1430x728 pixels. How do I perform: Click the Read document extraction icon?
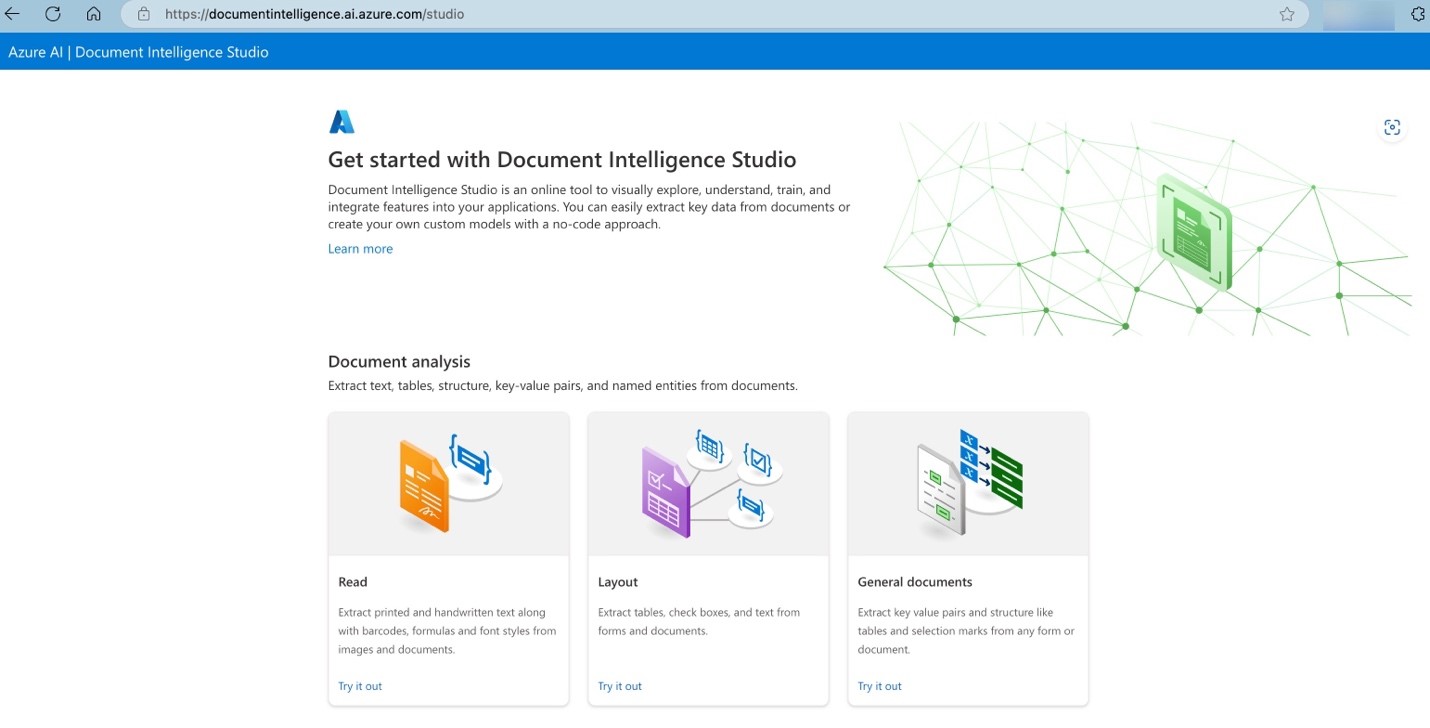pyautogui.click(x=448, y=483)
